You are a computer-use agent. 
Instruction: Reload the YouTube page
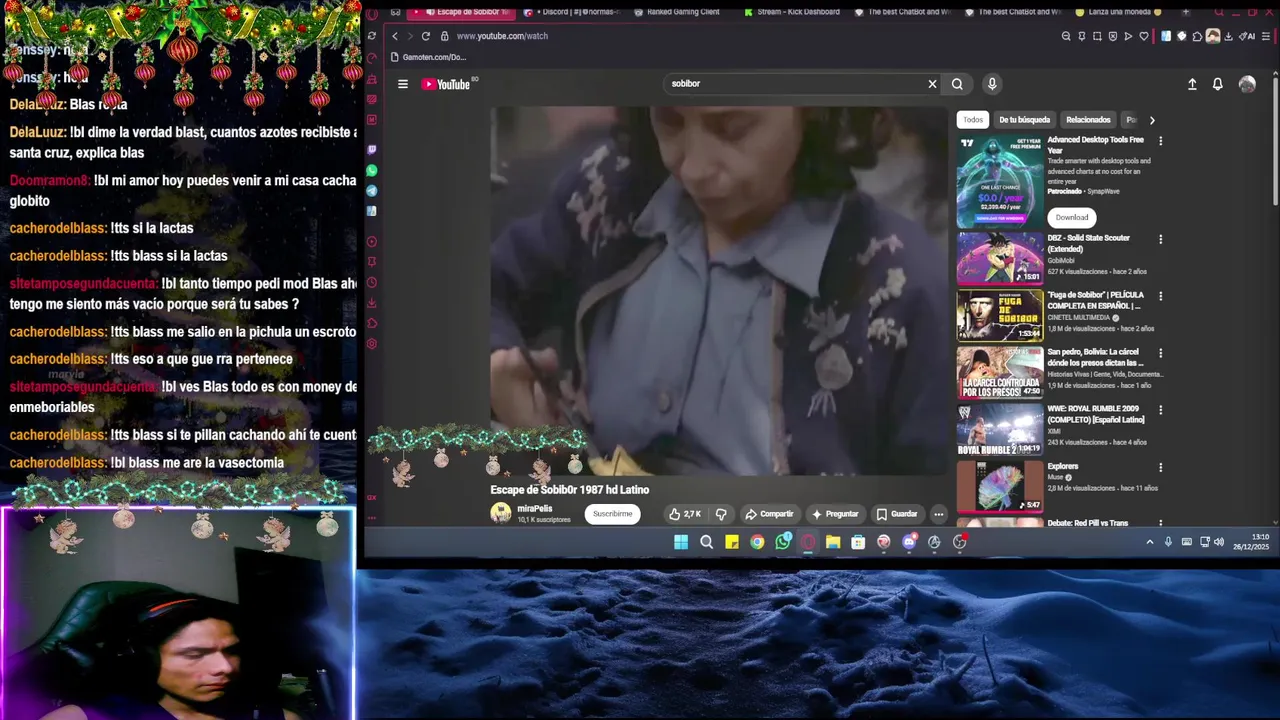(426, 36)
